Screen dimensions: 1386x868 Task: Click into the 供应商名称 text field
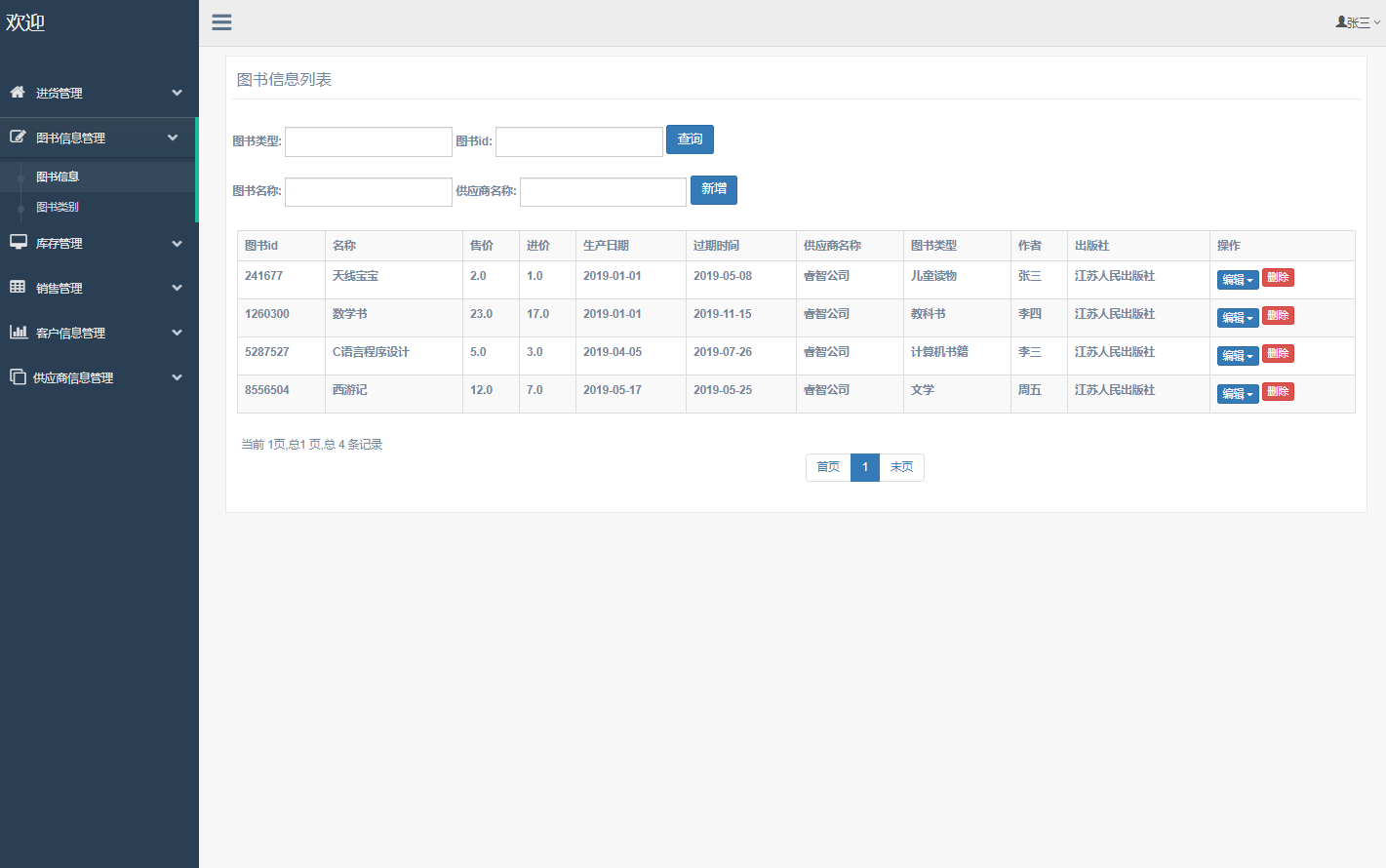tap(603, 192)
